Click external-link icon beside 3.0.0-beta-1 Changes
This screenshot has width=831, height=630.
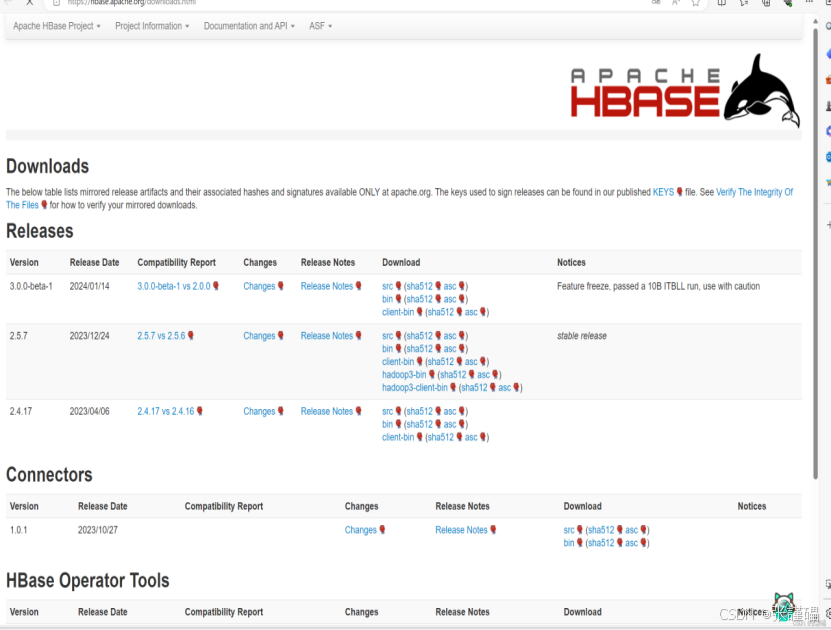point(281,286)
